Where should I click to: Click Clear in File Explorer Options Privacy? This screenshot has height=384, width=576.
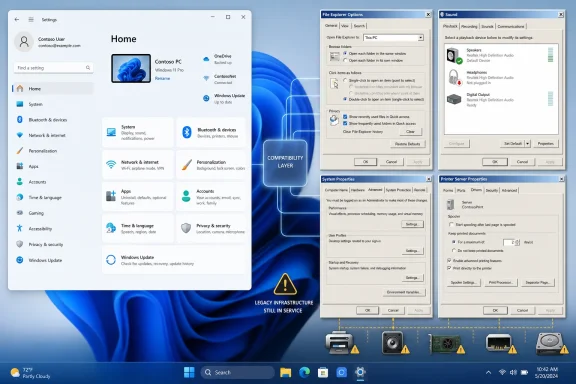410,132
